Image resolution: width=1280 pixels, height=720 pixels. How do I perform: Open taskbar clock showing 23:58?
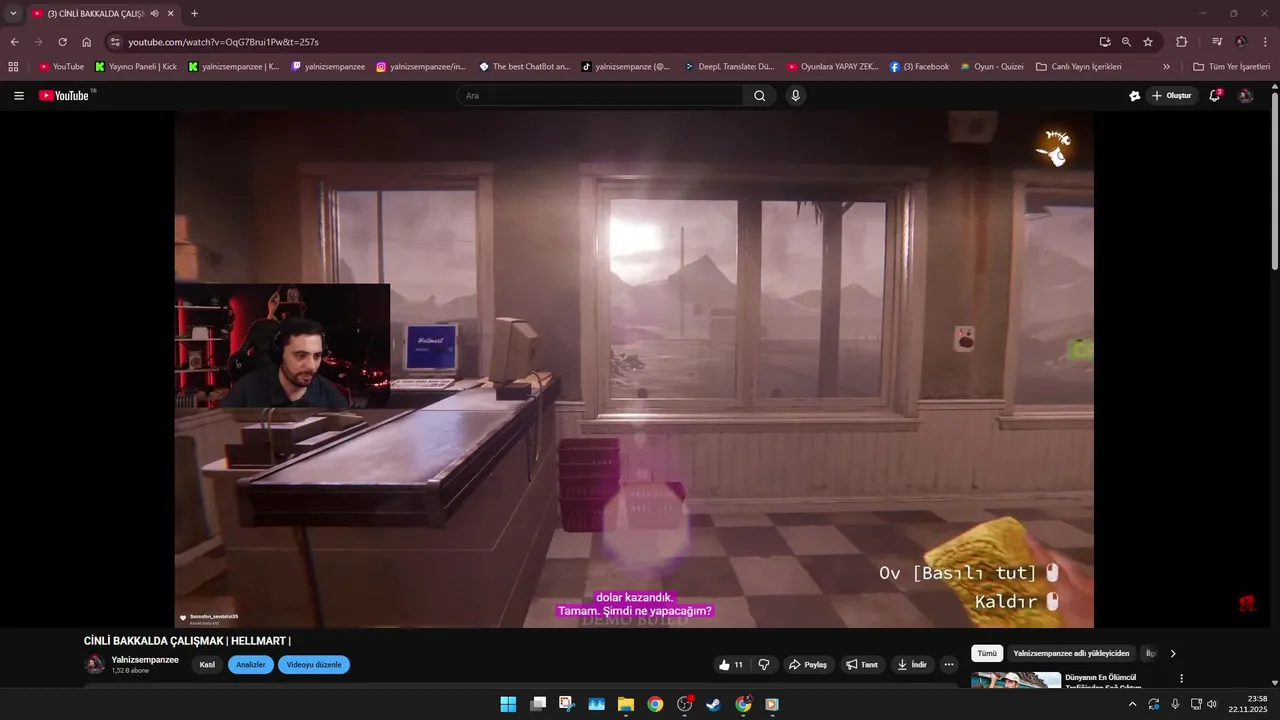[1240, 704]
